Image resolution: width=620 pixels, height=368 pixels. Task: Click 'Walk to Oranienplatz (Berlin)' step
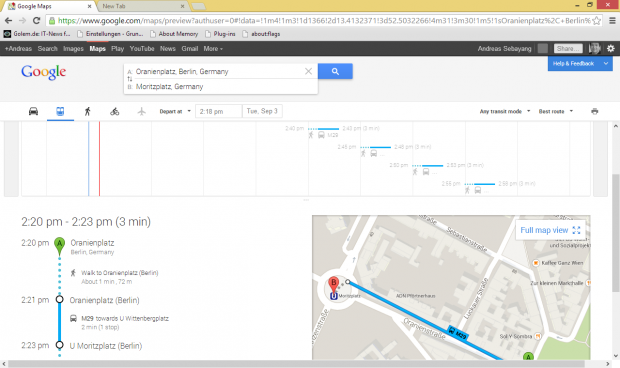pos(119,273)
